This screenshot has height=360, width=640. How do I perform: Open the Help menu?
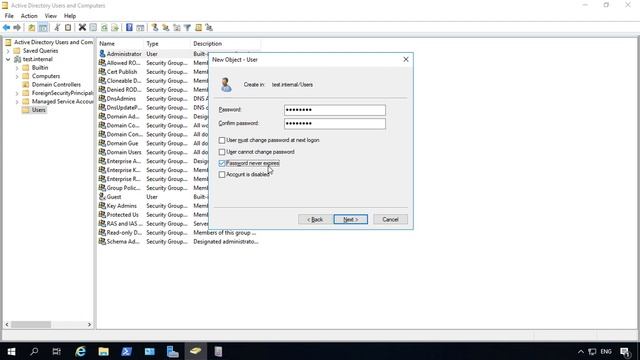click(x=70, y=16)
